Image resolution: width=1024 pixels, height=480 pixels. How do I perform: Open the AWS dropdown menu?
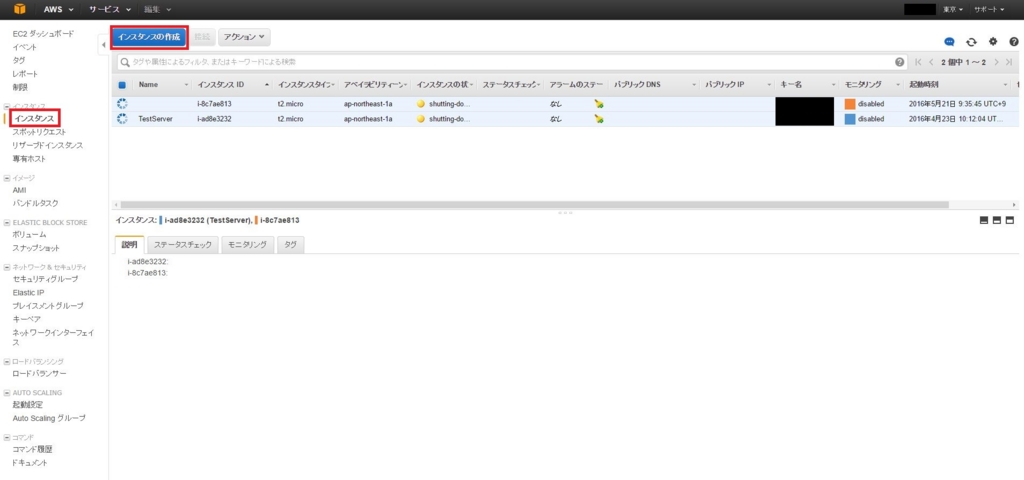(58, 10)
